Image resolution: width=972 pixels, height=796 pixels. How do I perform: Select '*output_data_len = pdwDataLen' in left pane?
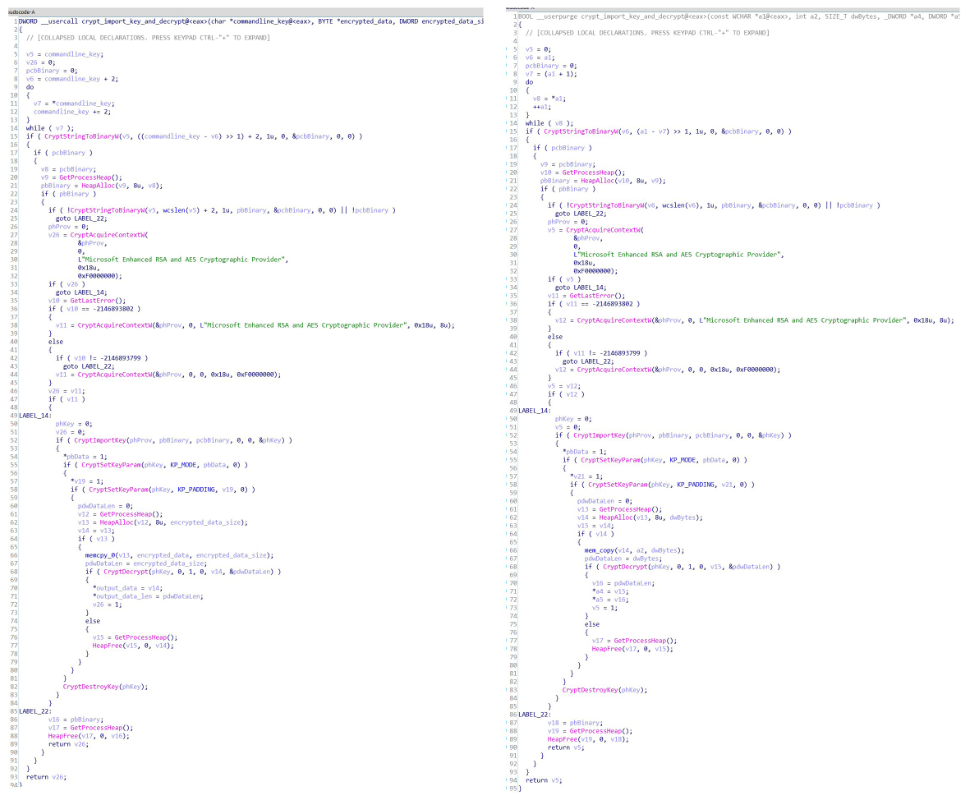[x=148, y=596]
